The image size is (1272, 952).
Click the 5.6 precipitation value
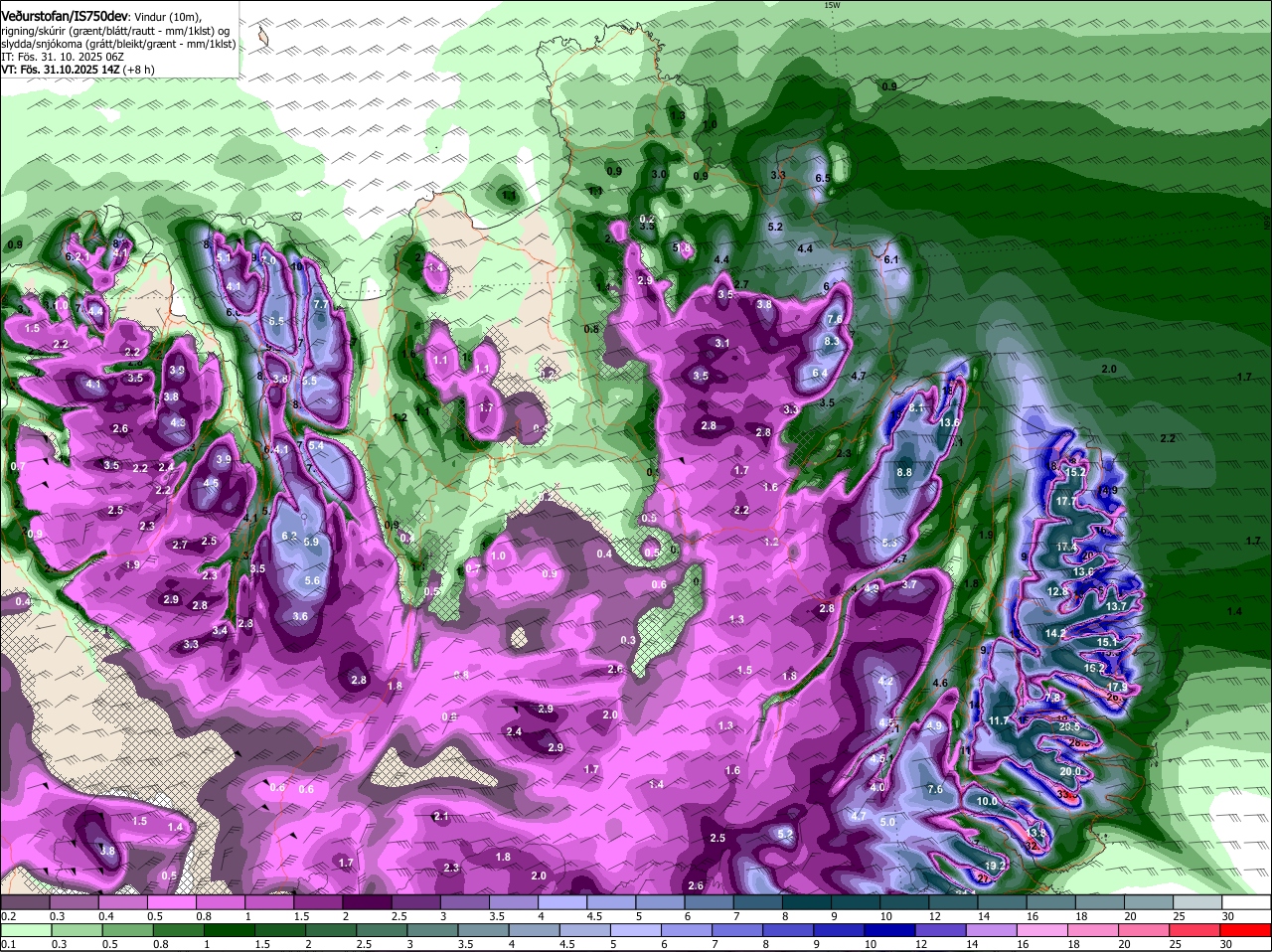[x=312, y=581]
